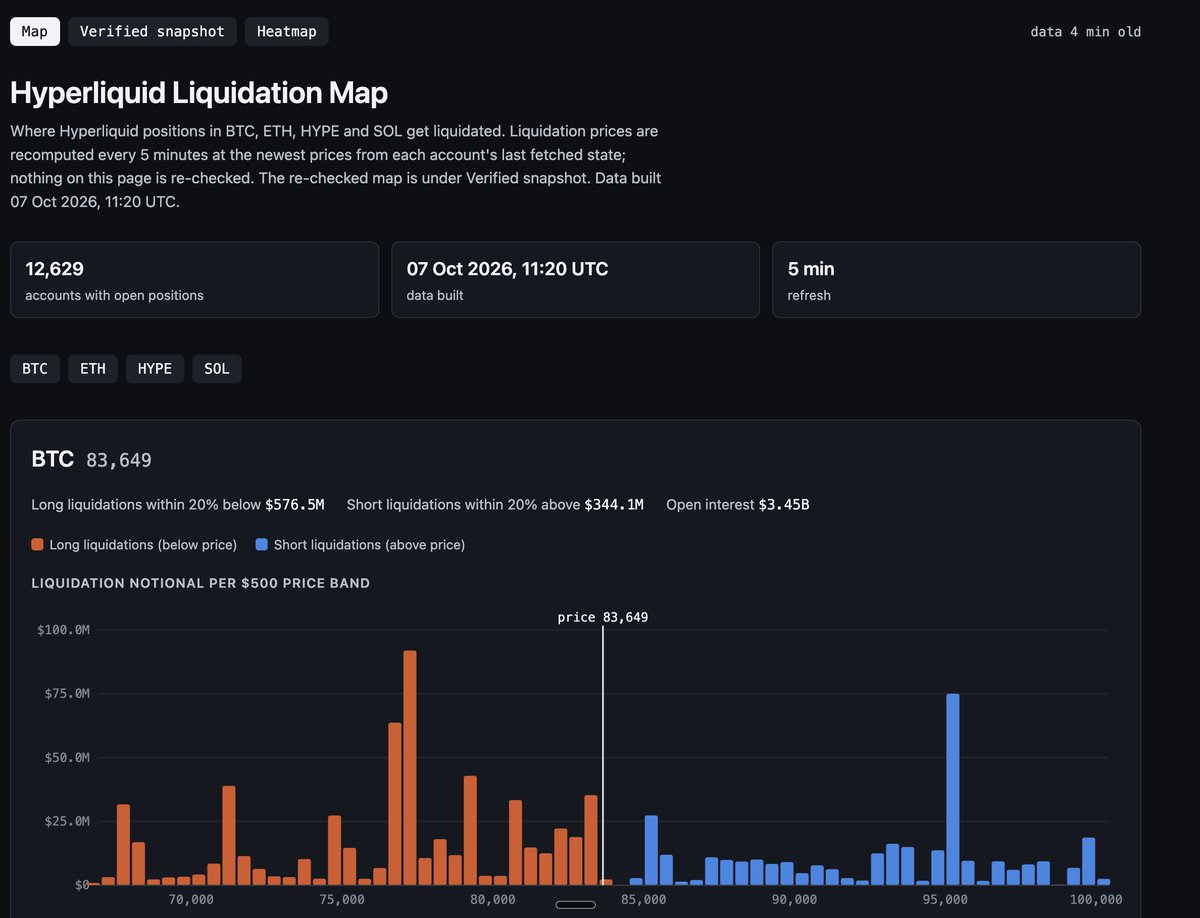Click the 80,000 x-axis label
1200x918 pixels.
point(493,899)
